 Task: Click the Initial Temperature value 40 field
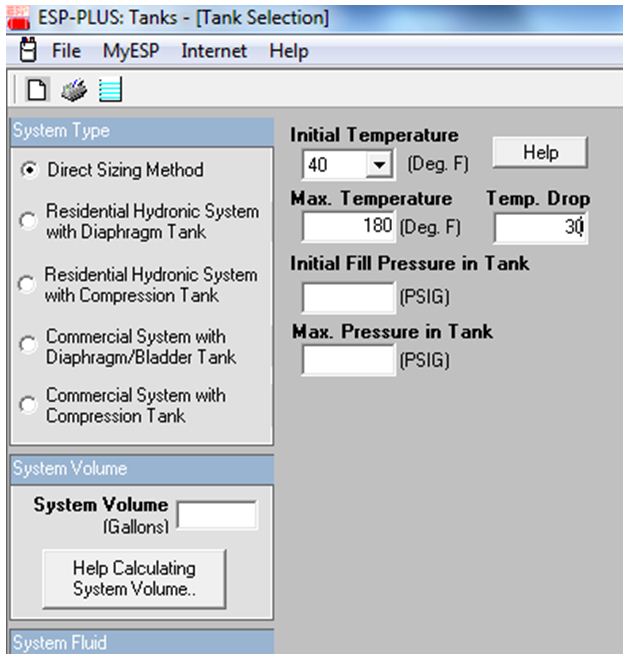click(x=335, y=164)
